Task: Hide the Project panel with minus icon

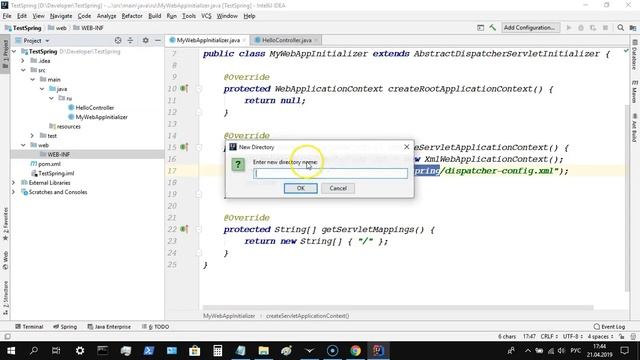Action: coord(158,40)
